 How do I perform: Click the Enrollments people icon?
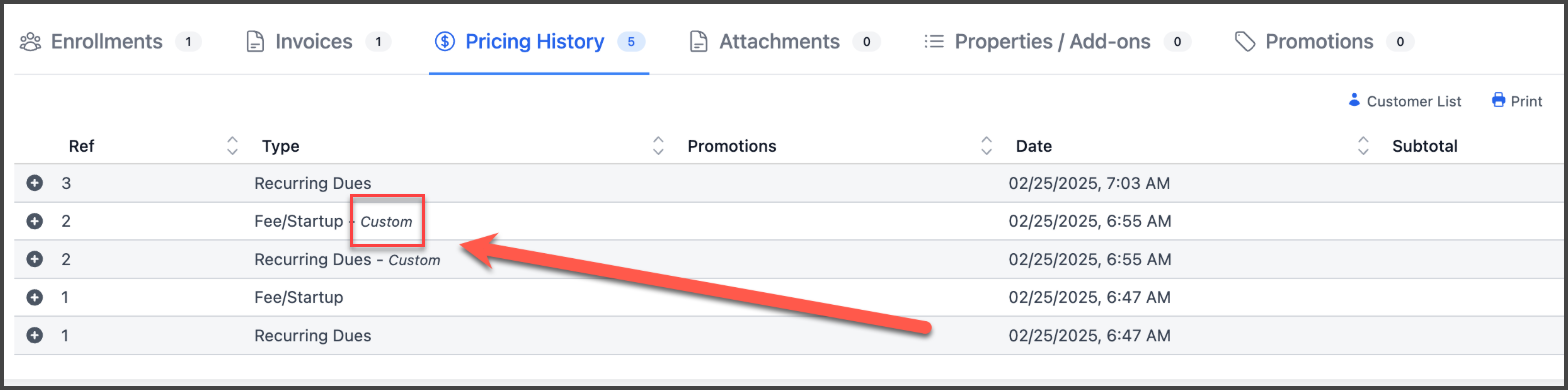[31, 42]
